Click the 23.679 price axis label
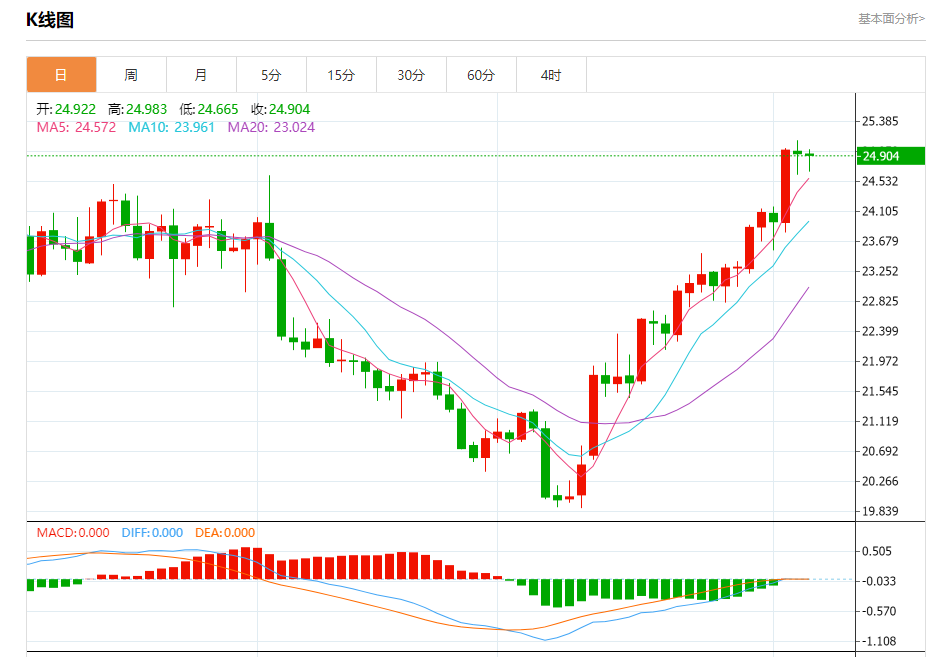Viewport: 938px width, 657px height. [880, 241]
